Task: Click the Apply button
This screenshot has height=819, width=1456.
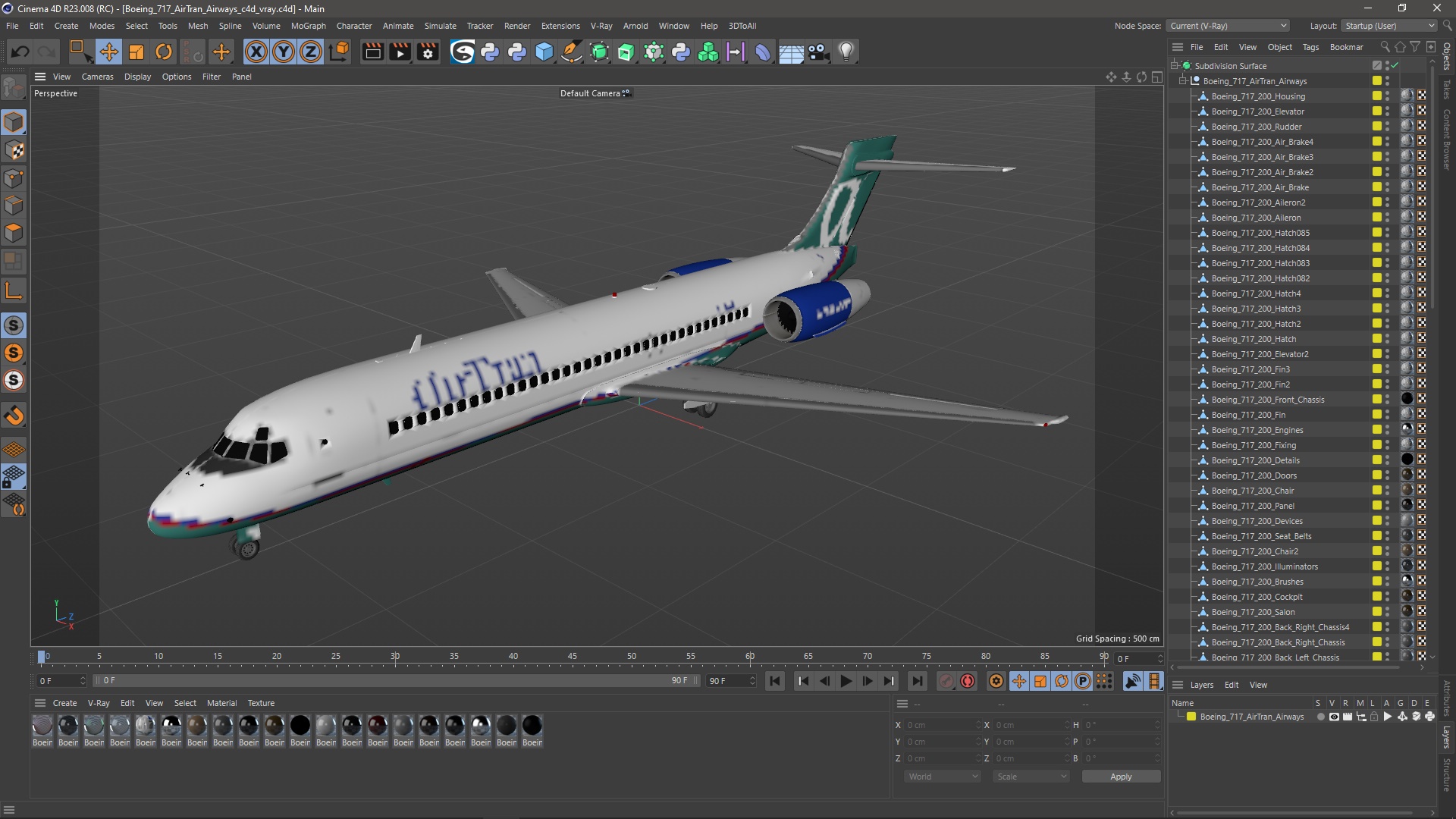Action: click(1121, 777)
